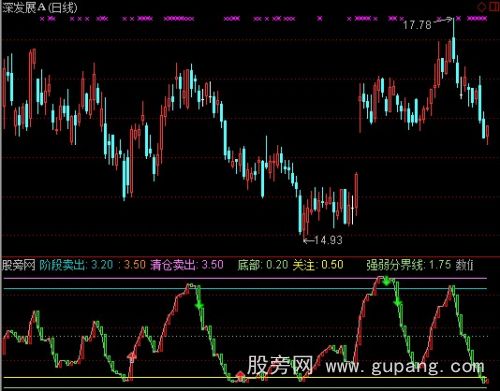The image size is (500, 391).
Task: Select the first red buy arrow on the indicator
Action: (132, 356)
